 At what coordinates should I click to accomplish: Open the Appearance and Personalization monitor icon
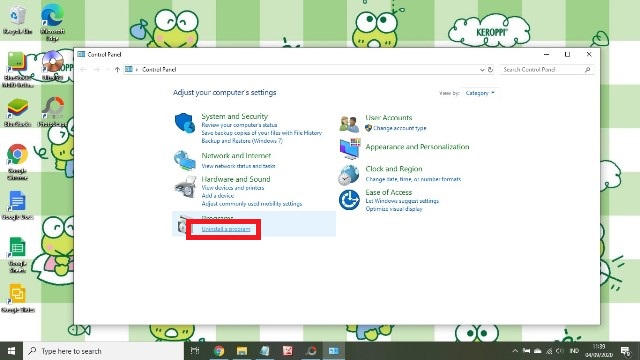pyautogui.click(x=350, y=149)
